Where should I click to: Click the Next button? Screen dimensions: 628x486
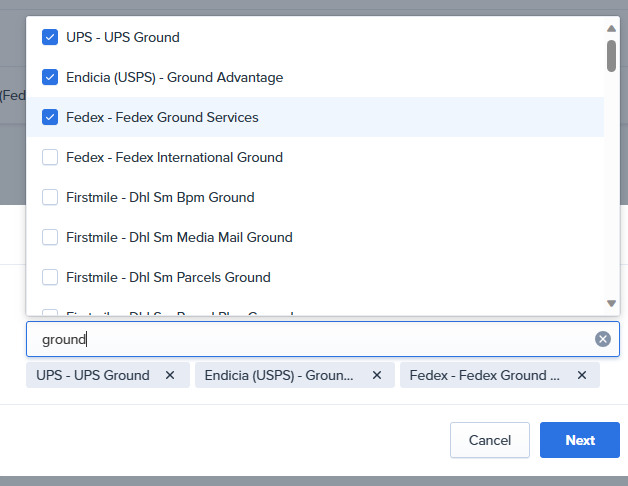click(580, 440)
